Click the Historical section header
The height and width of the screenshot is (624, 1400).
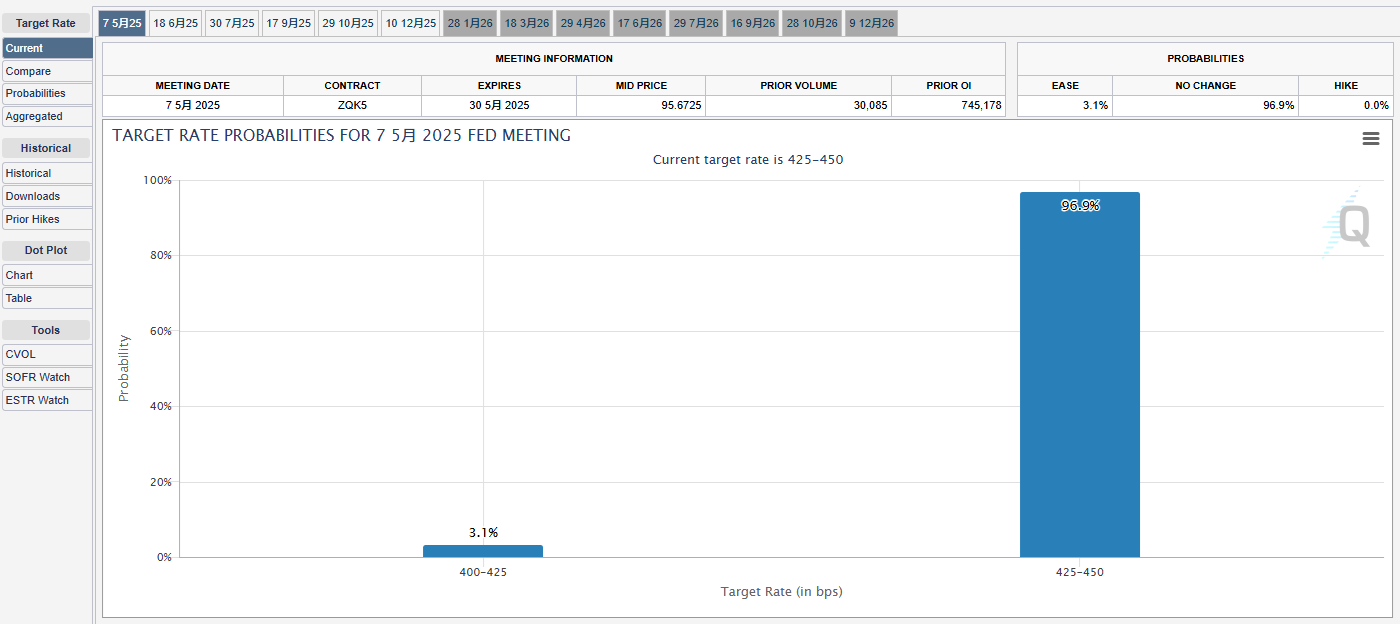click(46, 148)
